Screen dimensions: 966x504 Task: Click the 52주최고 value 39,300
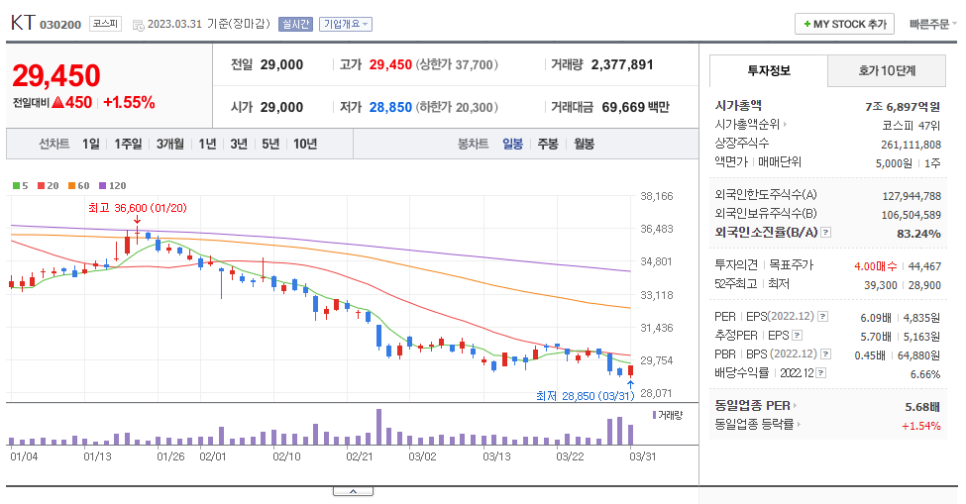[880, 285]
